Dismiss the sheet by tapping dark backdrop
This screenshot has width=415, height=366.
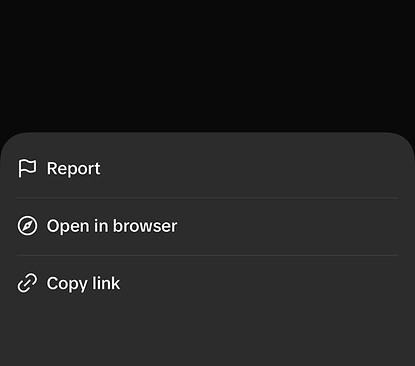point(207,65)
